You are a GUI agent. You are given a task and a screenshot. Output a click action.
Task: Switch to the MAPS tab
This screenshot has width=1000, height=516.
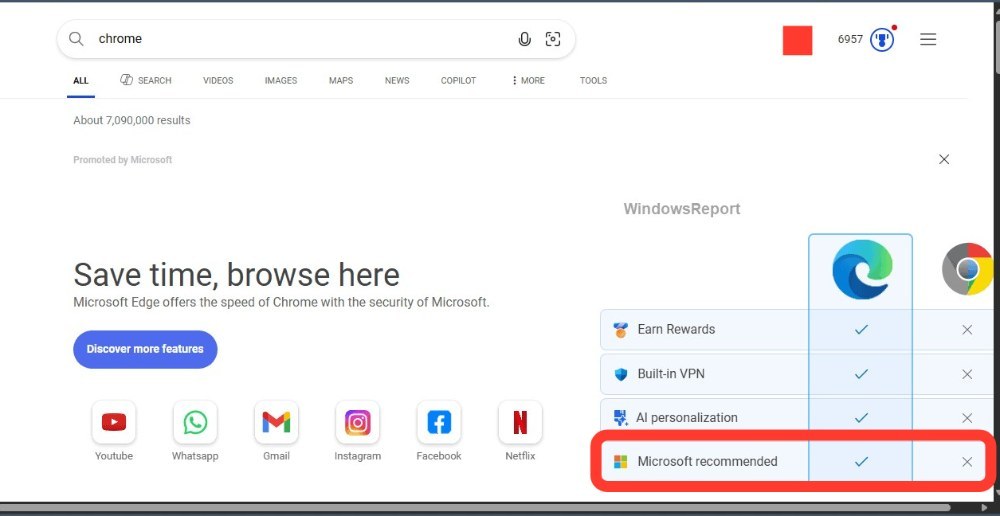[341, 80]
